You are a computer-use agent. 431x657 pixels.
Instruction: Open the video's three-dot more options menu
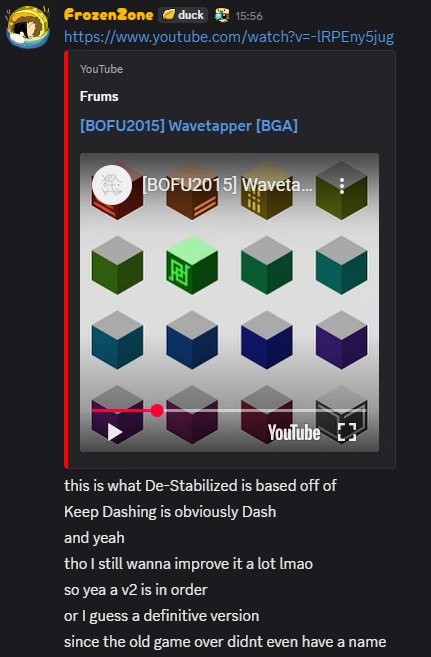[x=342, y=186]
